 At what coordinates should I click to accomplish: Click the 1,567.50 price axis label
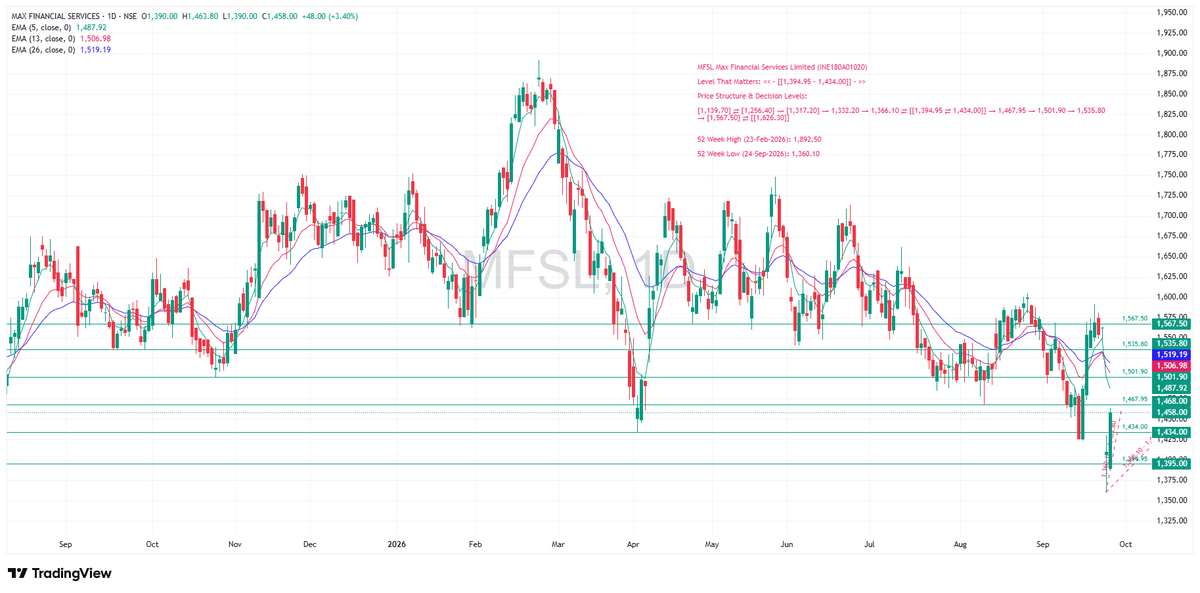[x=1171, y=324]
